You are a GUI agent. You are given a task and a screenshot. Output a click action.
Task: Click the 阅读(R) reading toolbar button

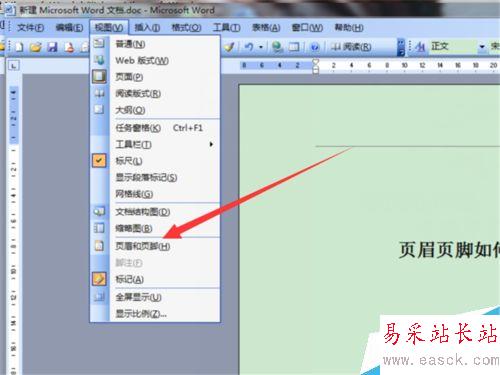351,47
